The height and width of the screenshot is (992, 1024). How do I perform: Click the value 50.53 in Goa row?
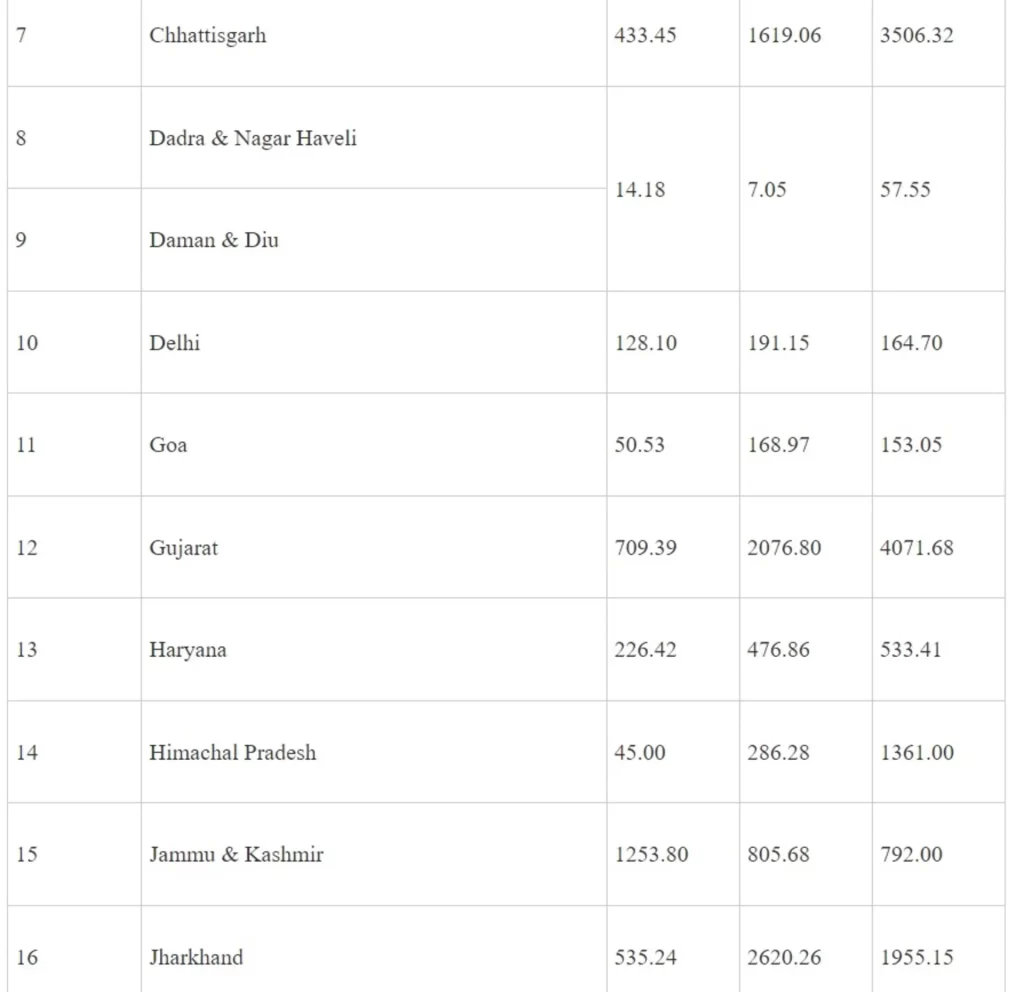click(640, 445)
